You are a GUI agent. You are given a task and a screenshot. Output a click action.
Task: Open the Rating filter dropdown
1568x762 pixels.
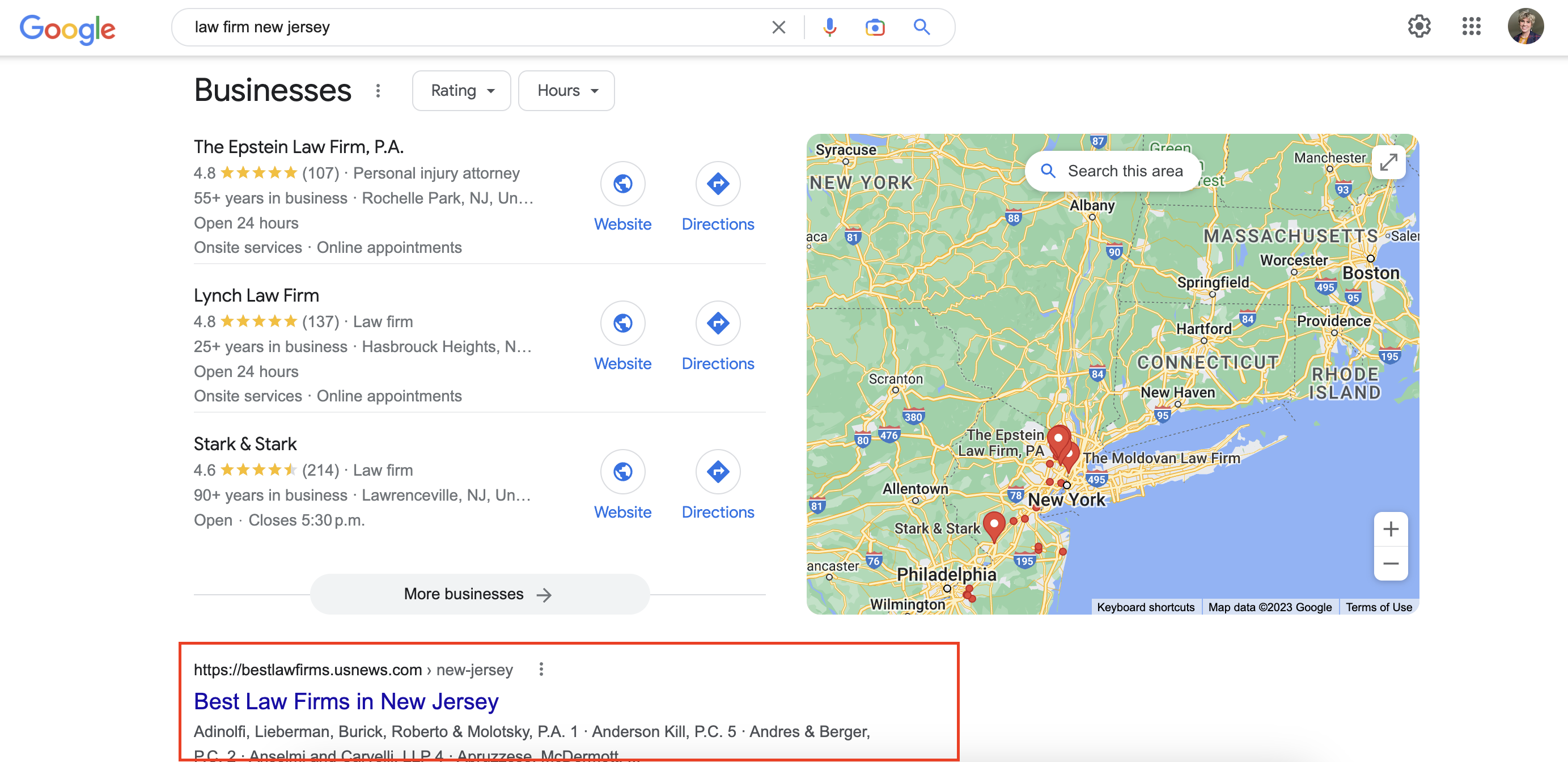pyautogui.click(x=461, y=90)
